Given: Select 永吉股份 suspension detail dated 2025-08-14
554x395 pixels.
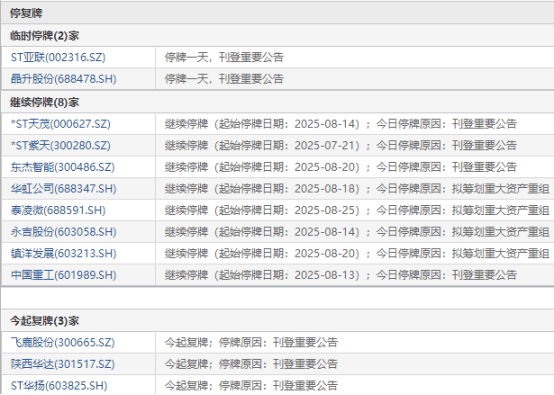Looking at the screenshot, I should [357, 232].
